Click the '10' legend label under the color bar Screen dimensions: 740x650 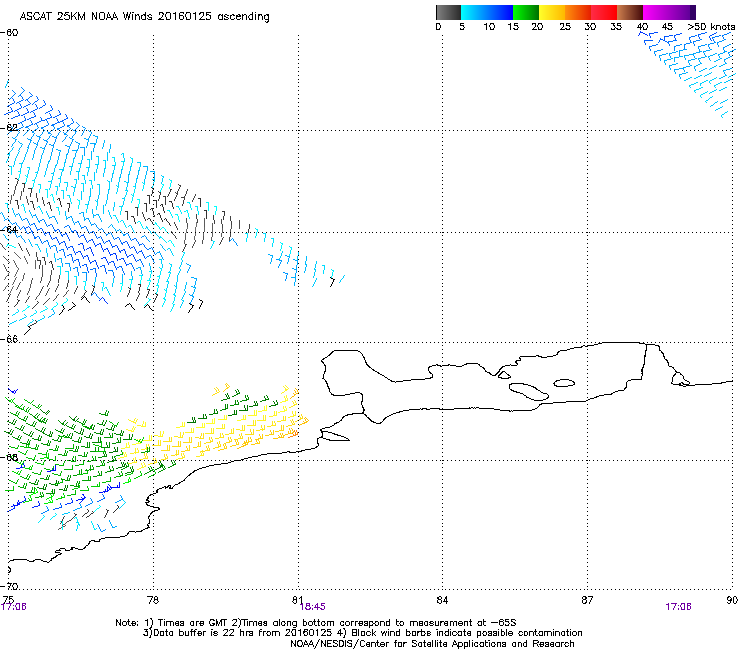(489, 27)
